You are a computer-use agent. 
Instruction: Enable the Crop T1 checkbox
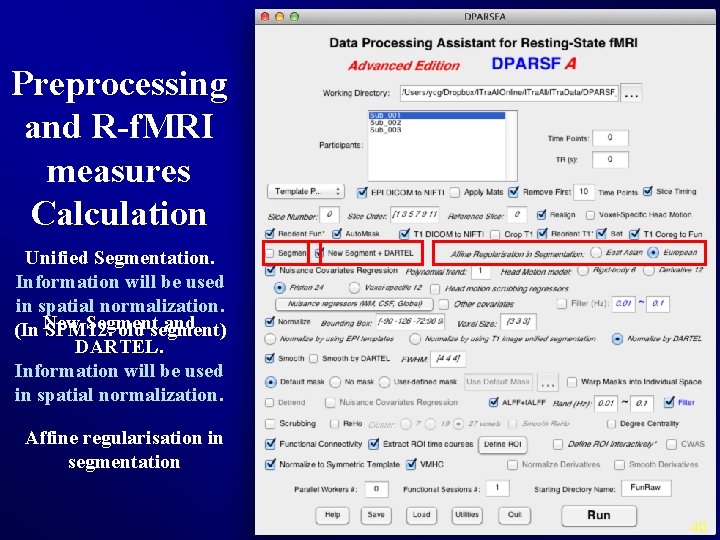tap(495, 234)
